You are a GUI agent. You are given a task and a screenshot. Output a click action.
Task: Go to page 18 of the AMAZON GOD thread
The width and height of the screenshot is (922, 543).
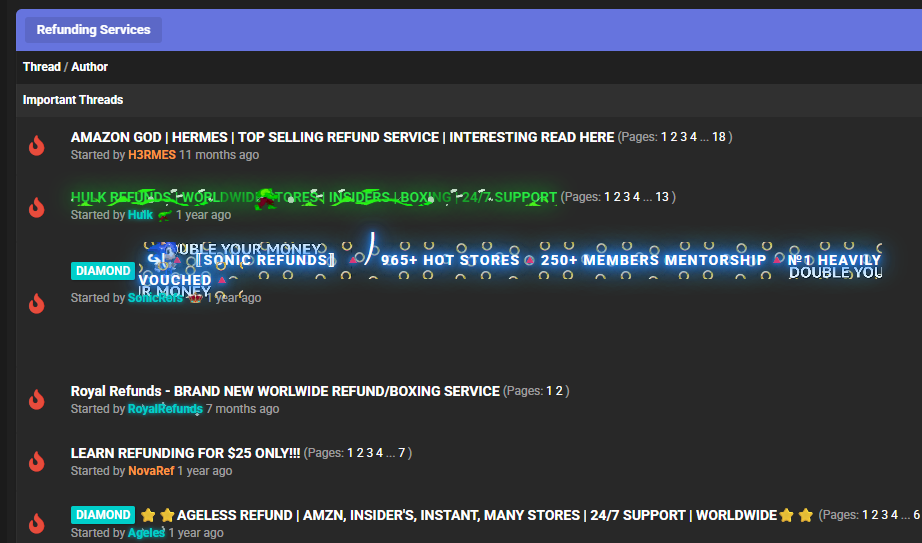(x=719, y=137)
